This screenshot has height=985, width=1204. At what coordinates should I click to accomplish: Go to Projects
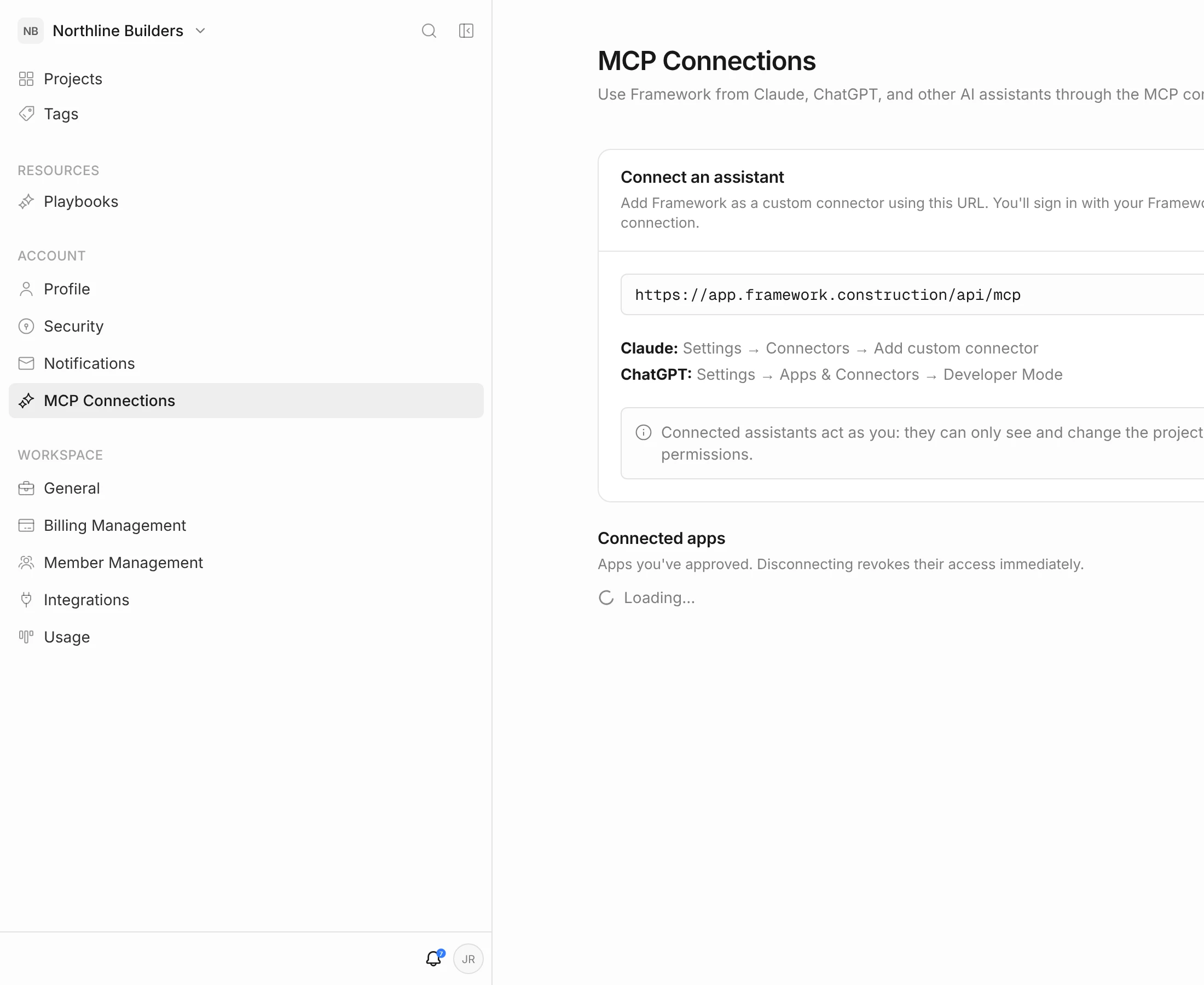click(x=246, y=79)
